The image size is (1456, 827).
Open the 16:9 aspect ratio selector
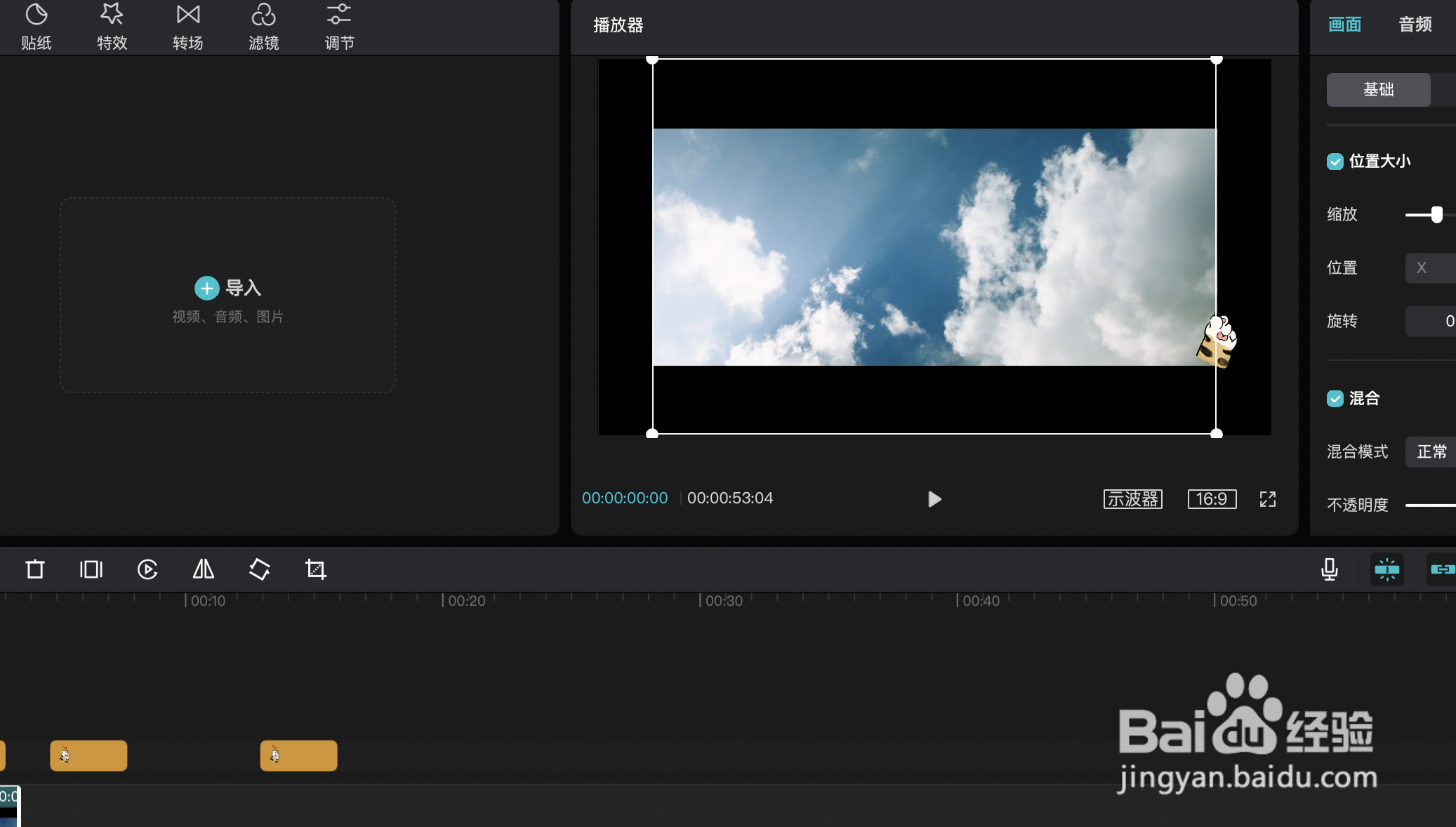(x=1212, y=499)
